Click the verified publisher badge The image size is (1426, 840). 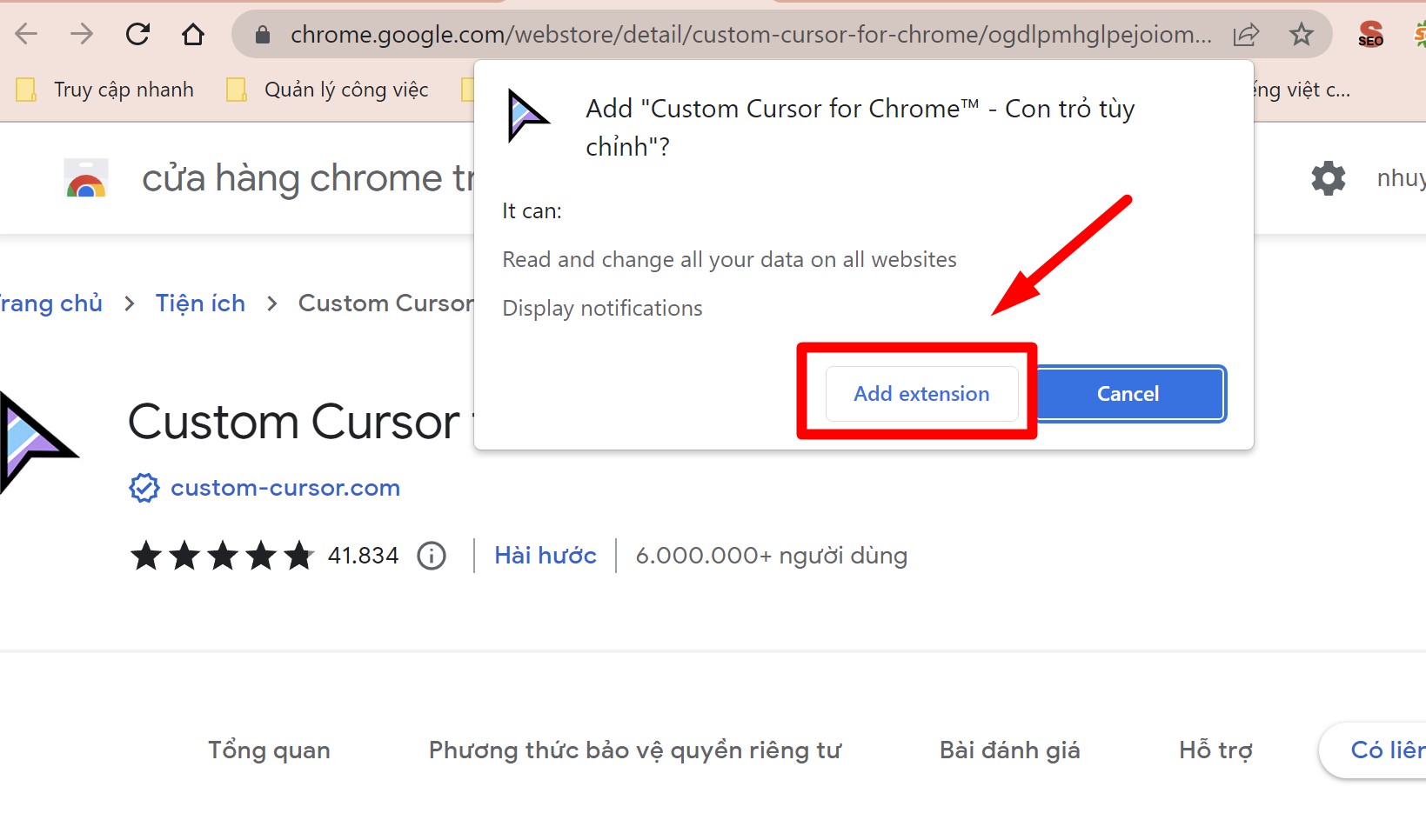point(144,488)
